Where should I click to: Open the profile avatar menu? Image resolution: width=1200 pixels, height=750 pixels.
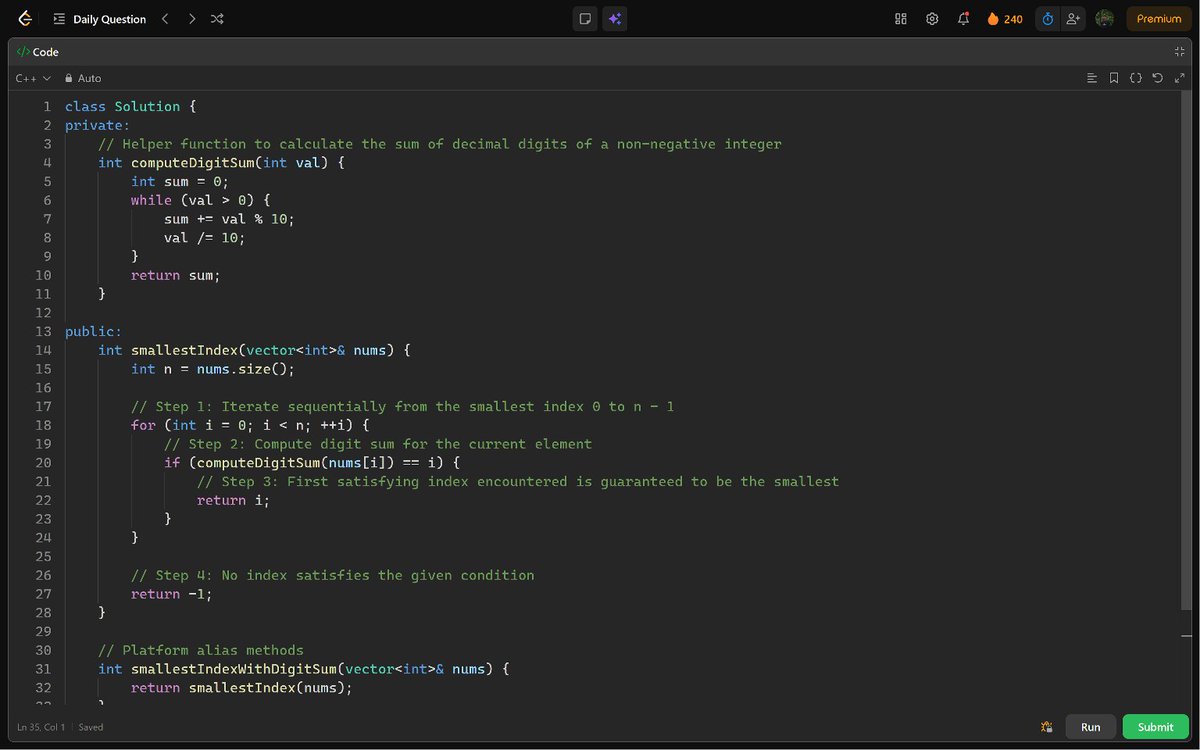point(1105,19)
